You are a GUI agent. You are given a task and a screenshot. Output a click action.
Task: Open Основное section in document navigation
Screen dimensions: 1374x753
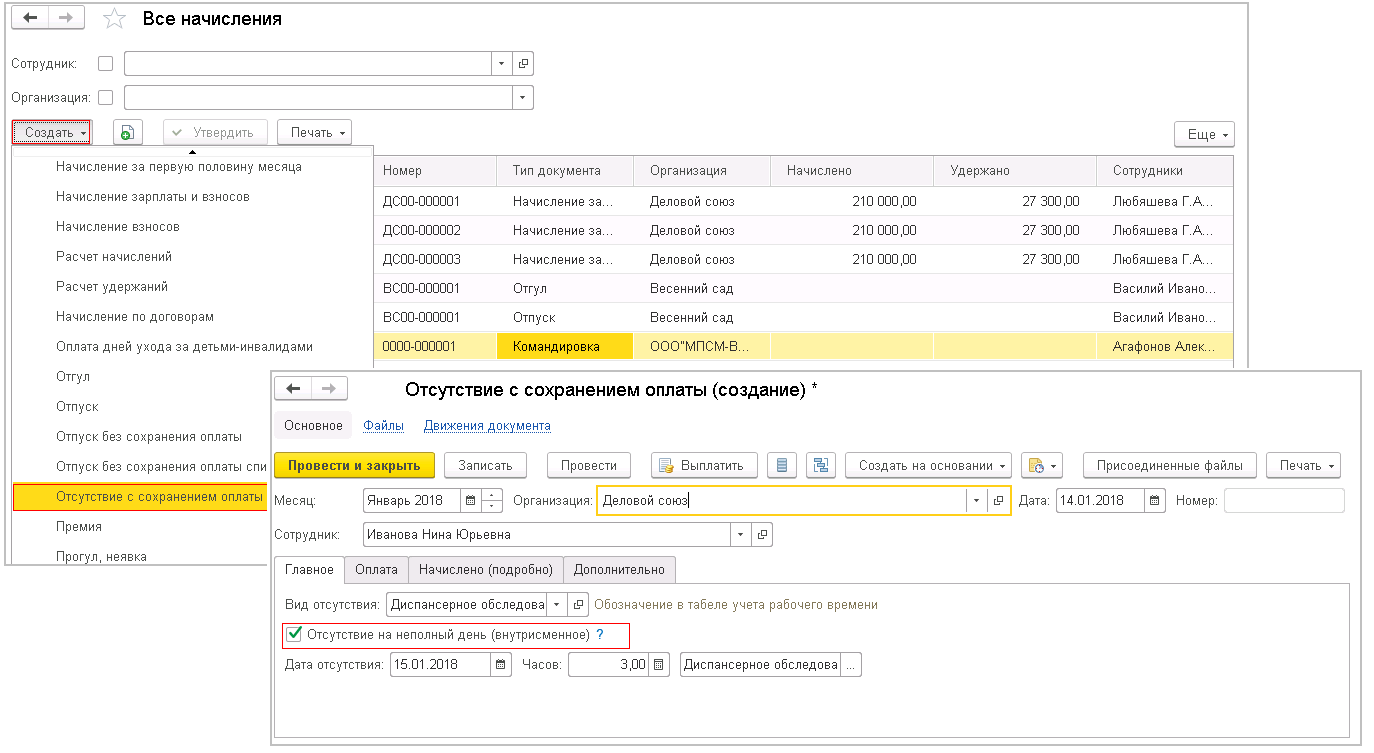pyautogui.click(x=313, y=426)
